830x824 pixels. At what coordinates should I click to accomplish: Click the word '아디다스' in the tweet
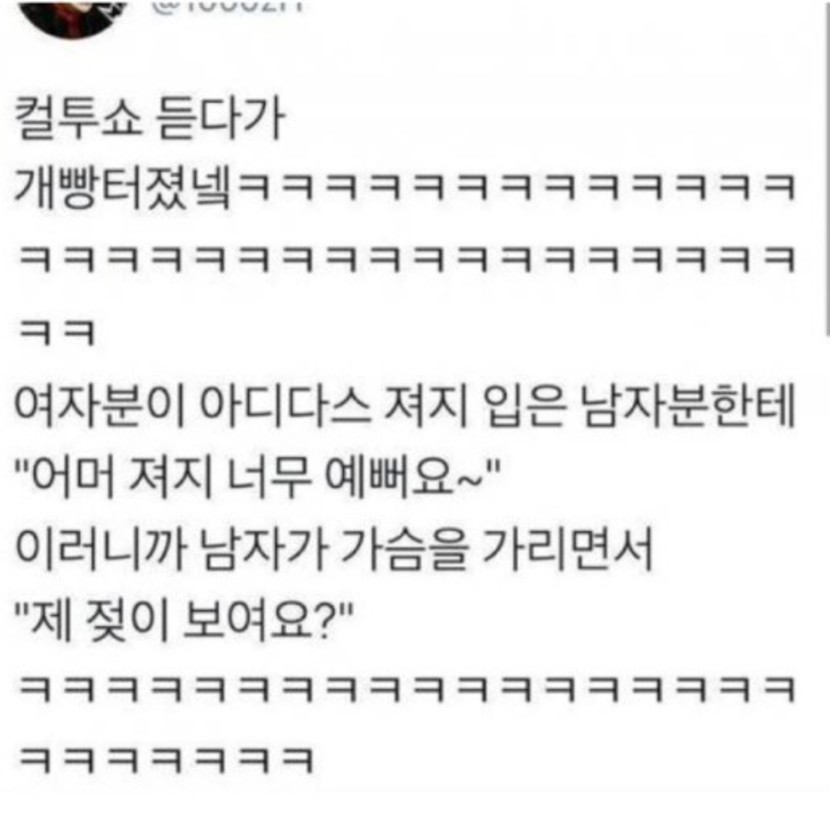click(x=286, y=409)
